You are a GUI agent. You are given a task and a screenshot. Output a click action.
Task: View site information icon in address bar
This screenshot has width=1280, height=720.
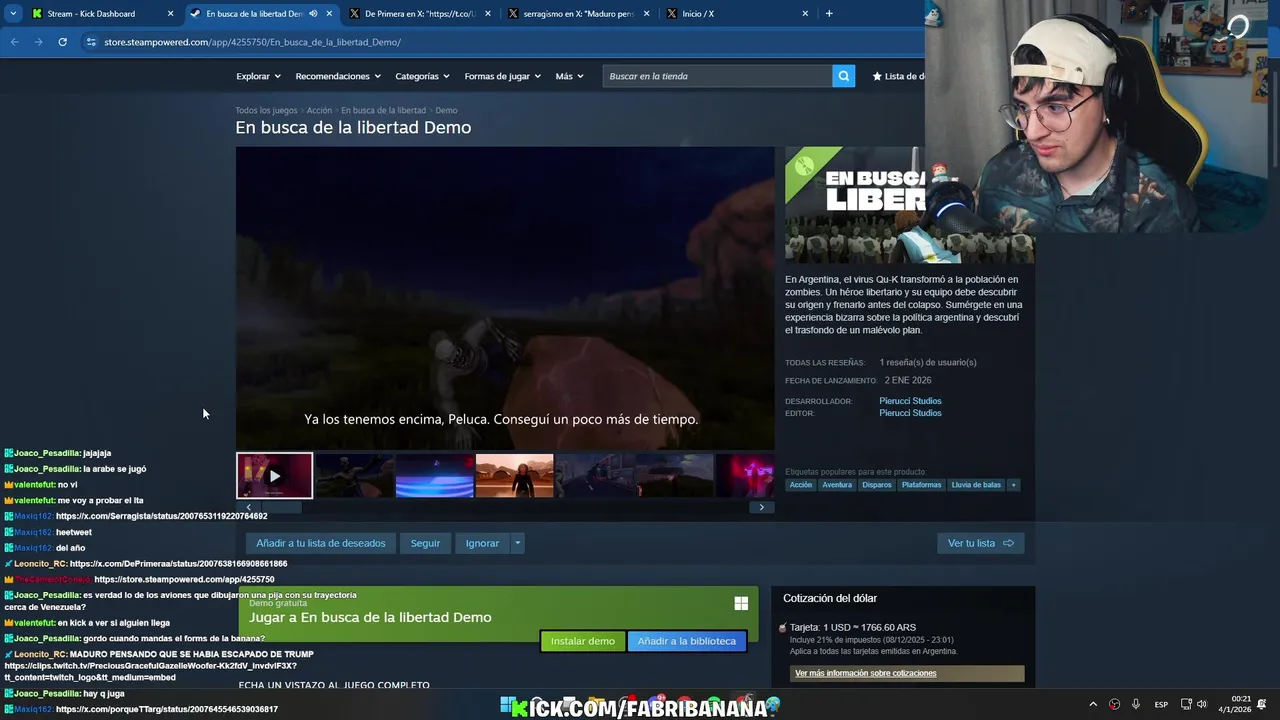coord(91,42)
